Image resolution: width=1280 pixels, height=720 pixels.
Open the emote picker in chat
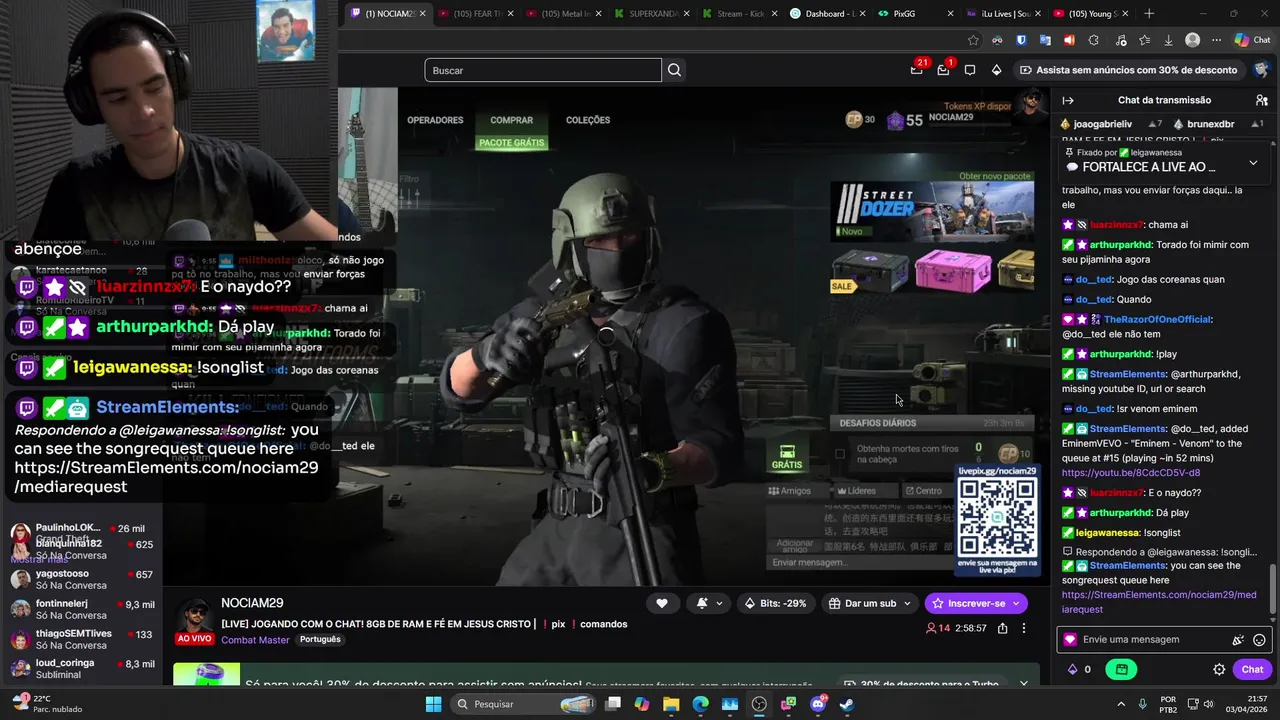point(1259,640)
